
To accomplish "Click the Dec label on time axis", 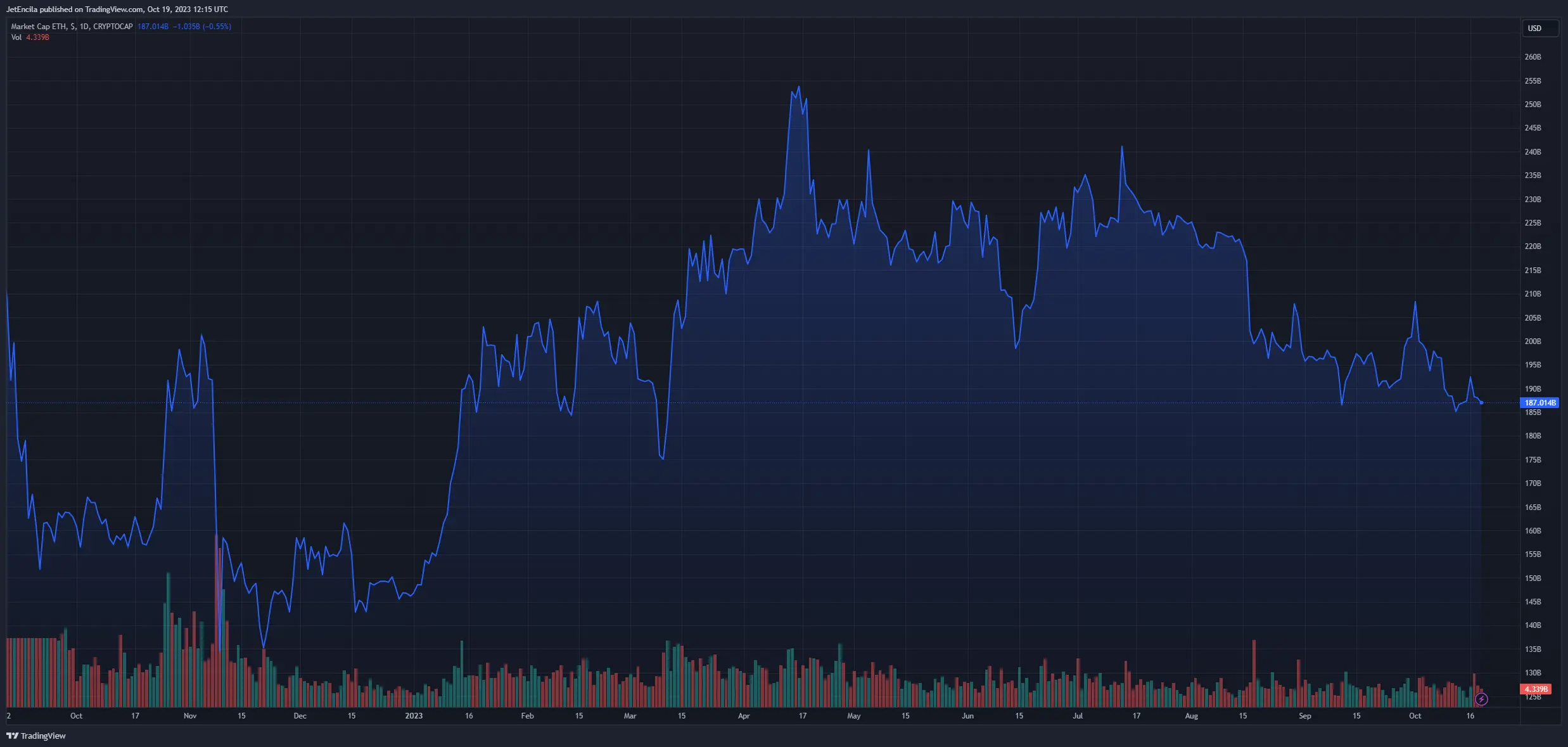I will coord(300,716).
